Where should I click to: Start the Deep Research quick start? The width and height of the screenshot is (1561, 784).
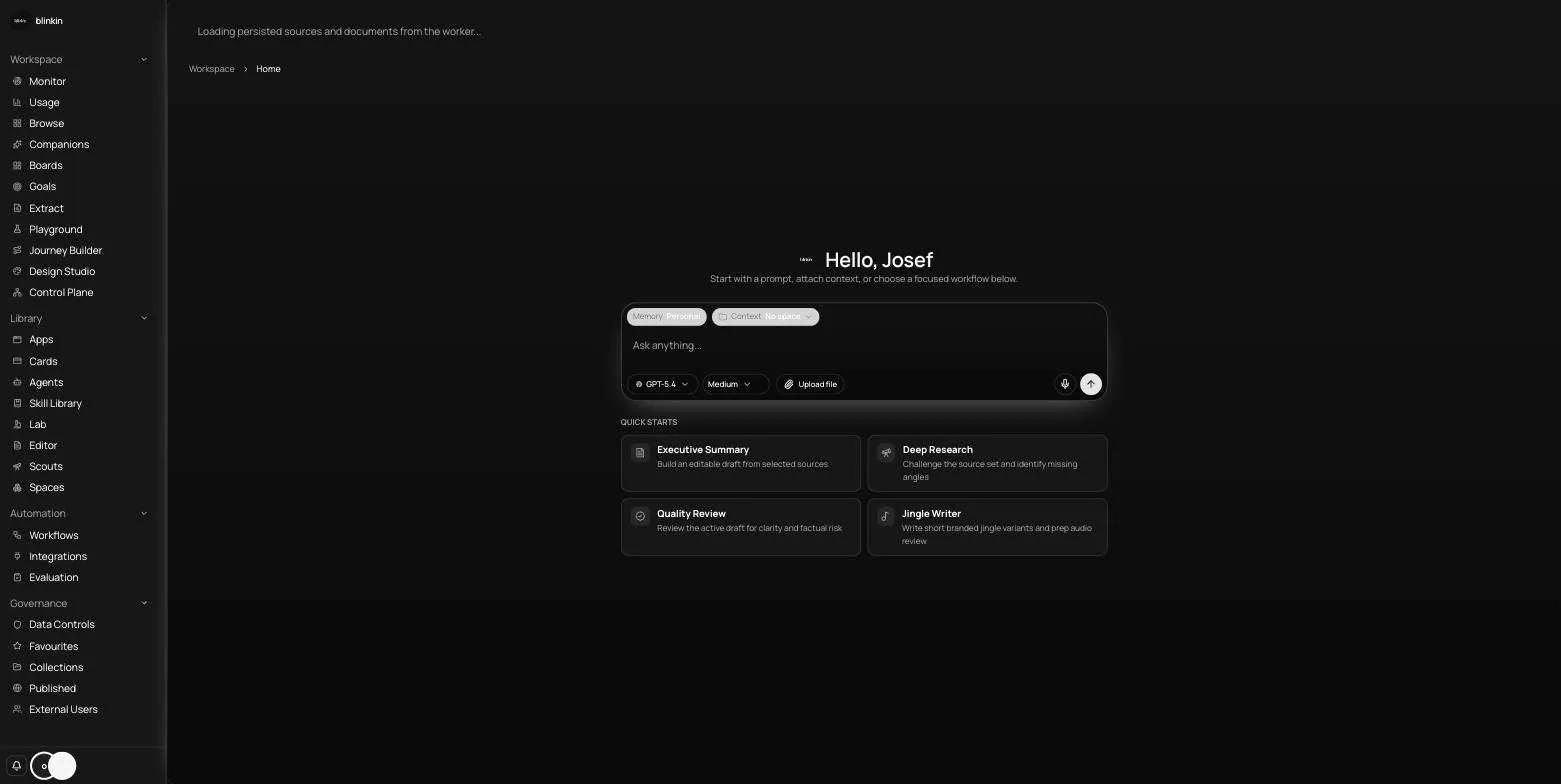987,463
